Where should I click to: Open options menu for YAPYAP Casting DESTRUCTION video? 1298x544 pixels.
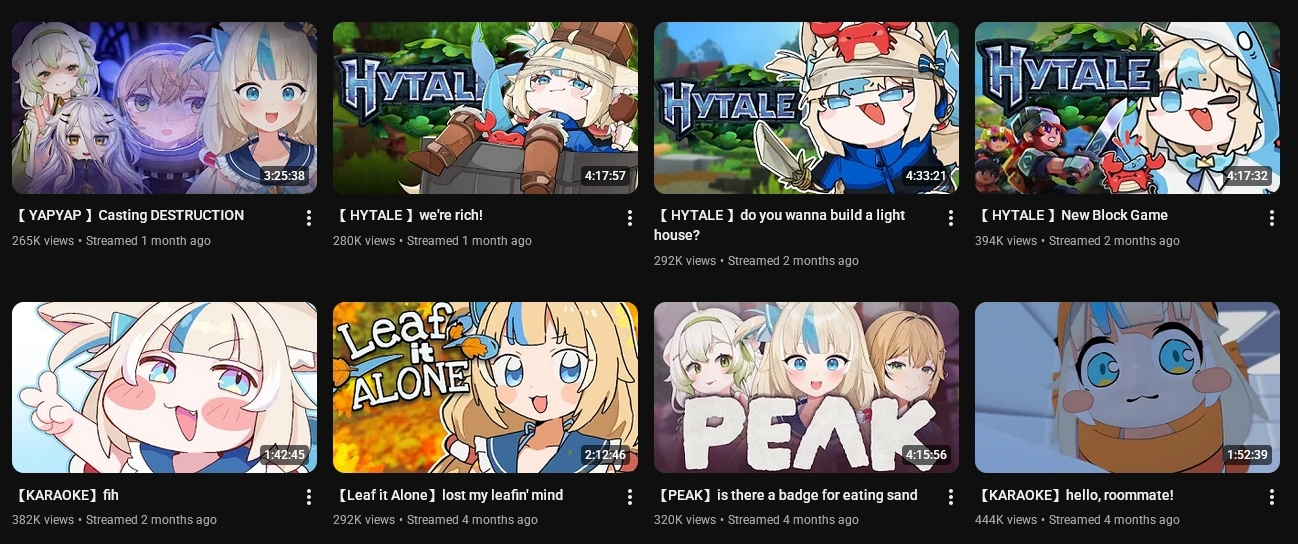point(308,218)
